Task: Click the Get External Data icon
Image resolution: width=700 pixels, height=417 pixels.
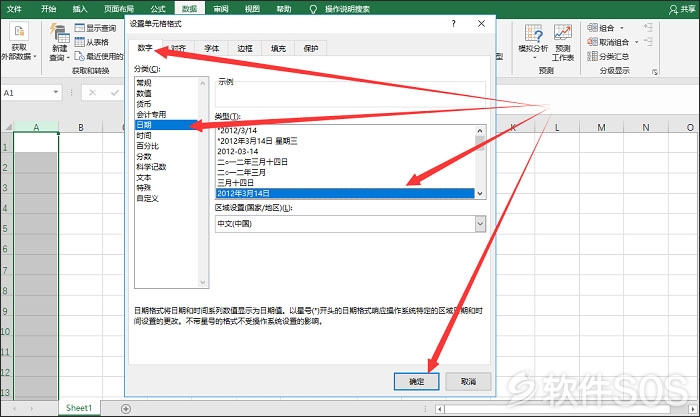Action: (x=19, y=31)
